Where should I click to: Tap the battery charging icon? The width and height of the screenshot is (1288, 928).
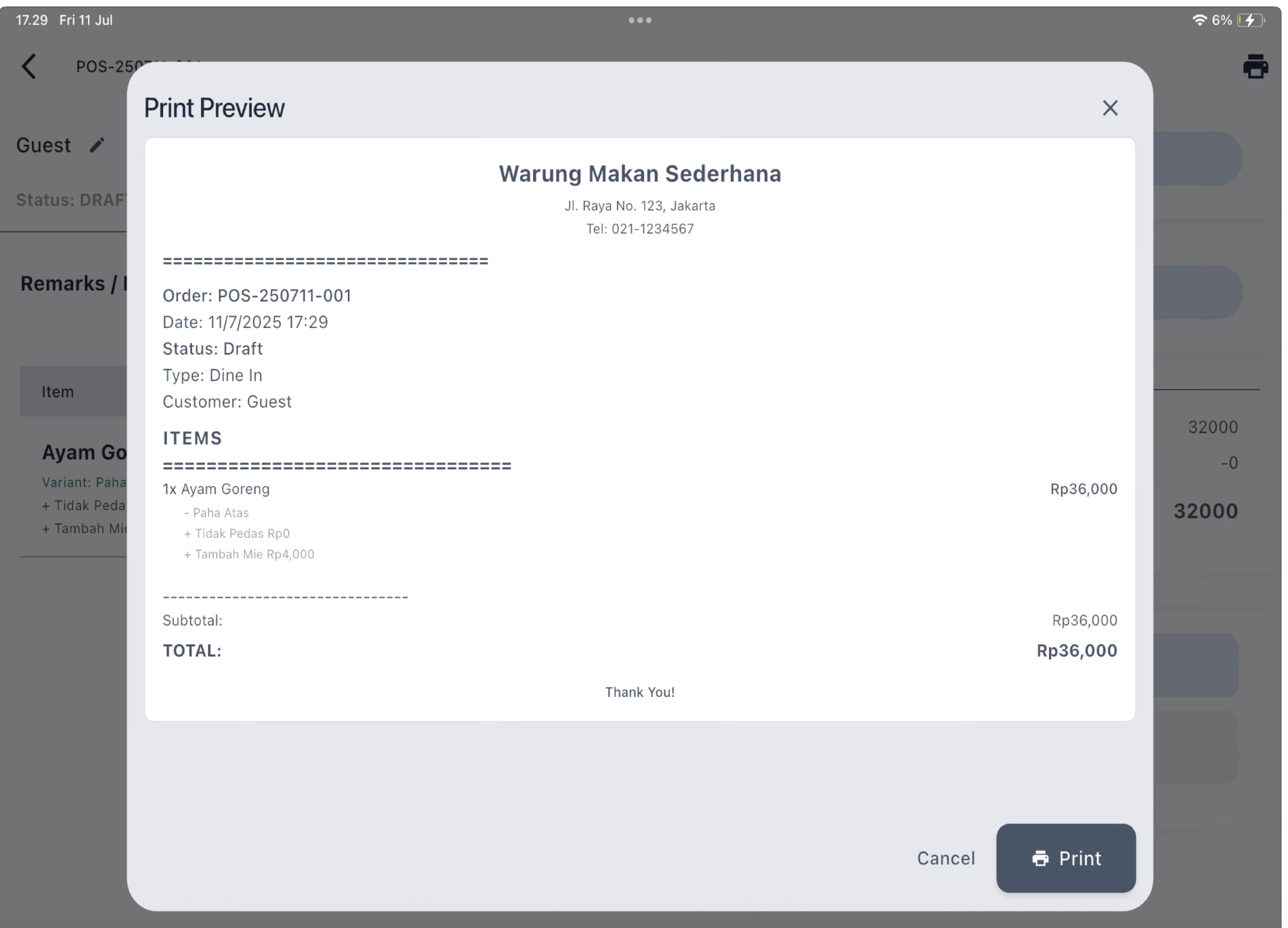click(1249, 21)
